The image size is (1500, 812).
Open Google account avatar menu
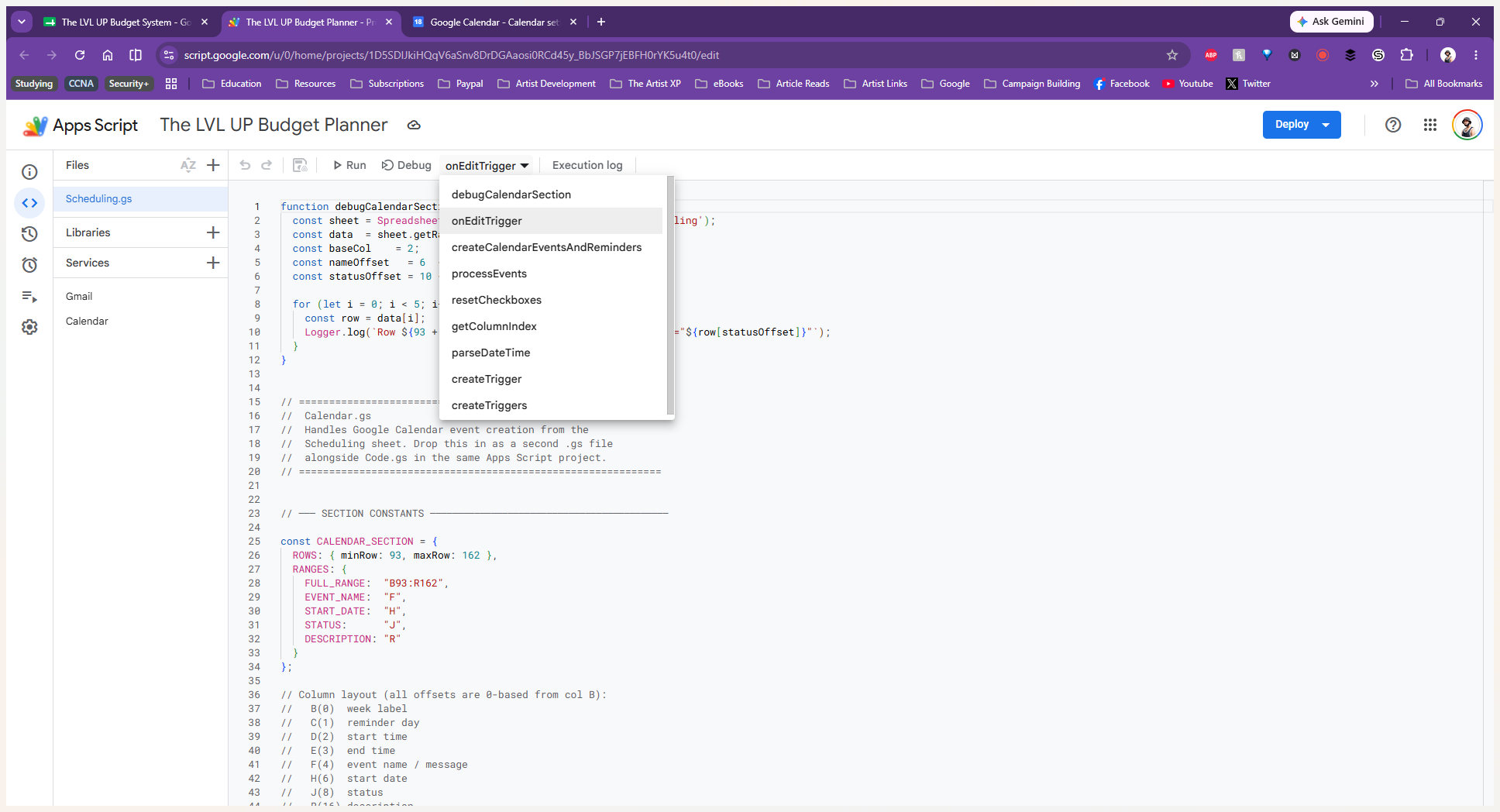(1467, 125)
